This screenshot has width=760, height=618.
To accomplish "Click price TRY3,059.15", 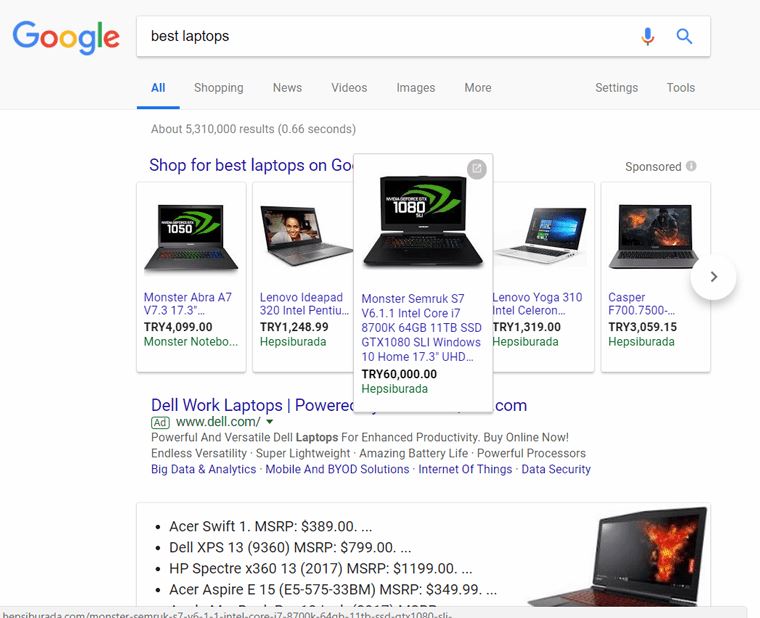I will coord(642,327).
